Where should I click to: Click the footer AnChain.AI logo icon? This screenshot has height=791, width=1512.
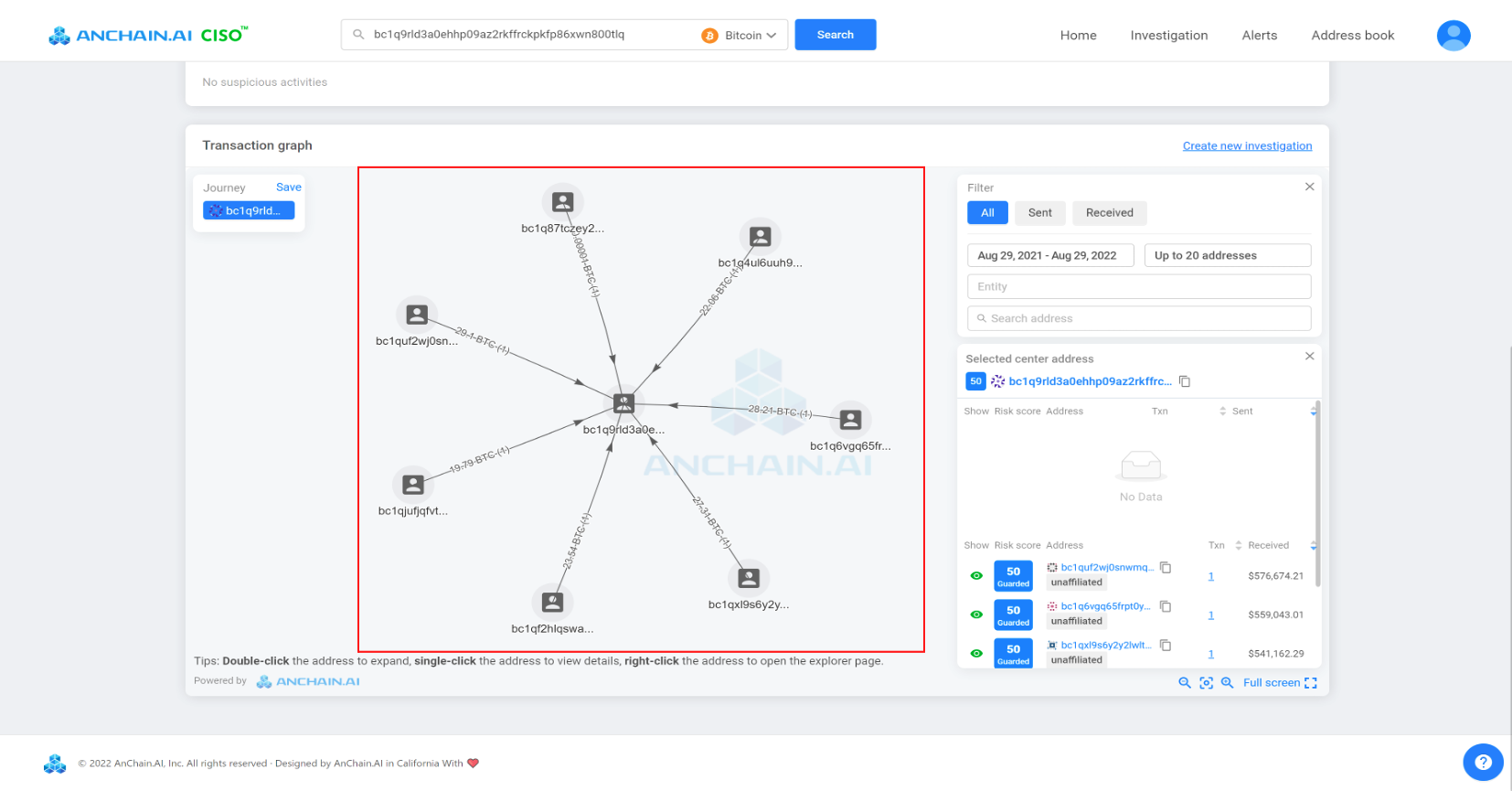55,764
